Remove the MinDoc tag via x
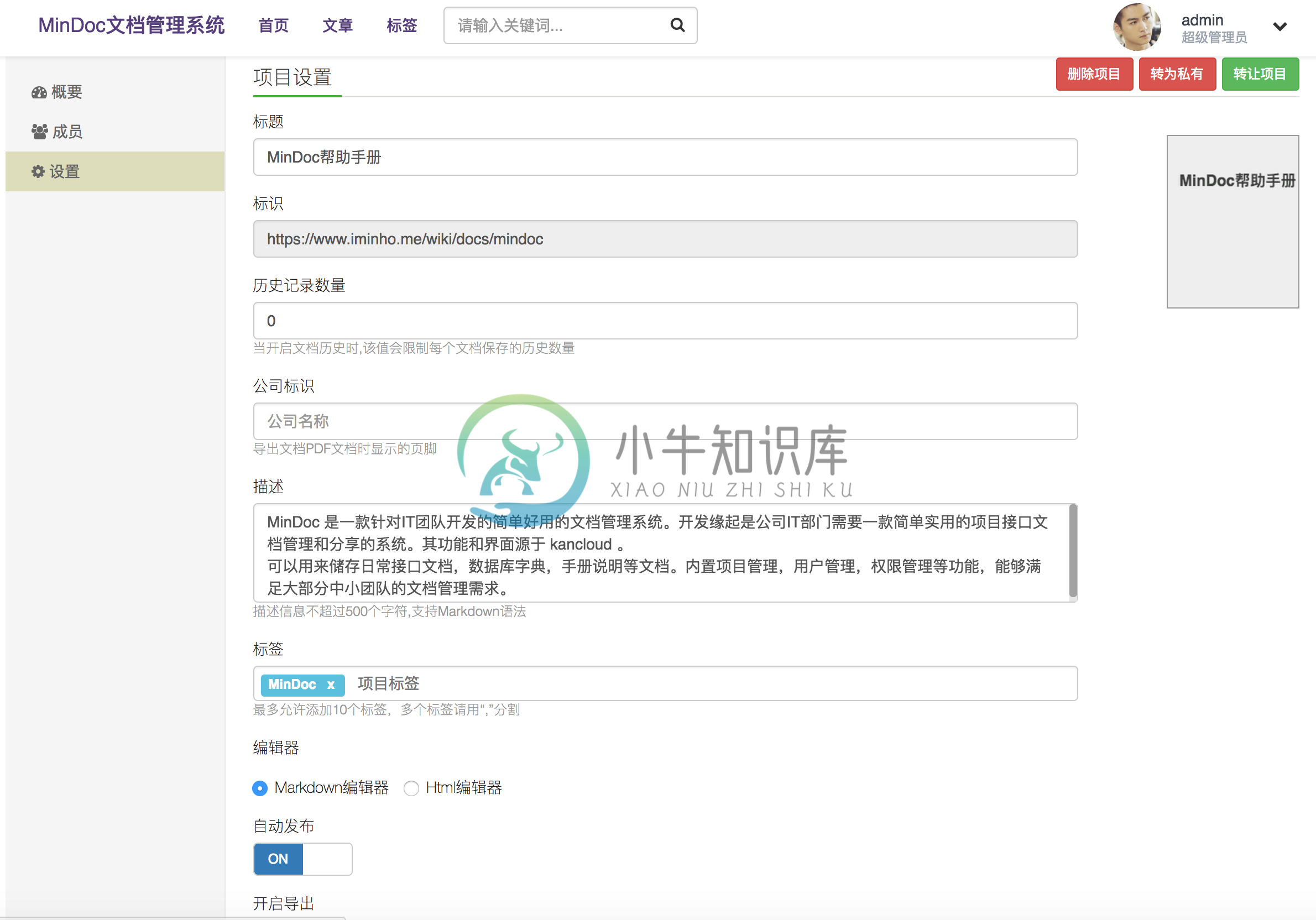 tap(331, 684)
